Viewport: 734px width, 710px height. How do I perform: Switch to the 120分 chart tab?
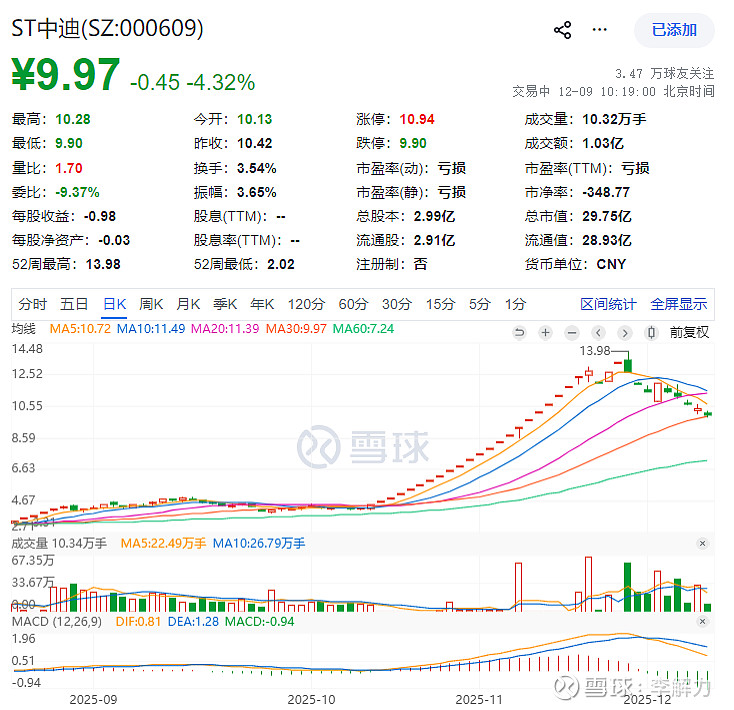coord(306,304)
